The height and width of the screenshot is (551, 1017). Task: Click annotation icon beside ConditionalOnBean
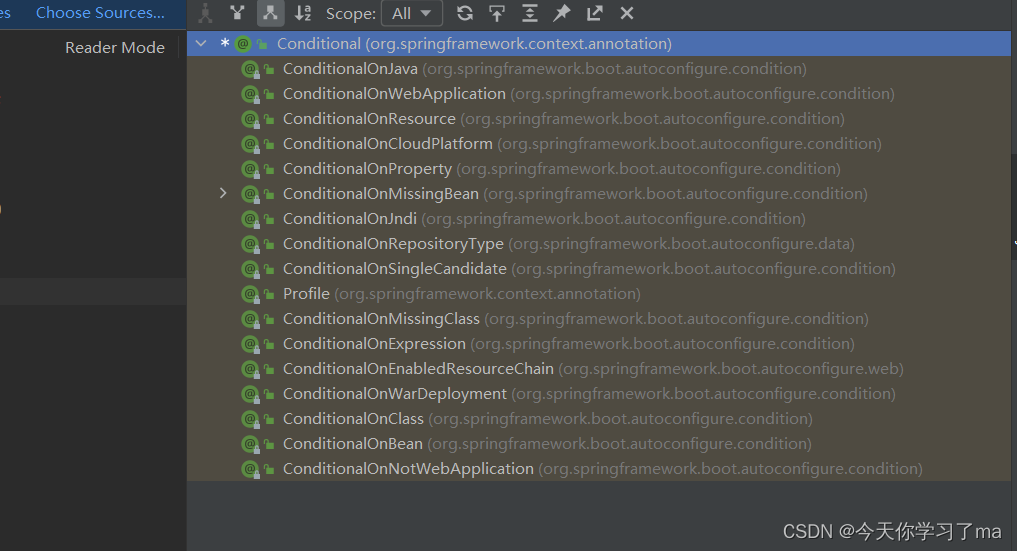point(250,444)
